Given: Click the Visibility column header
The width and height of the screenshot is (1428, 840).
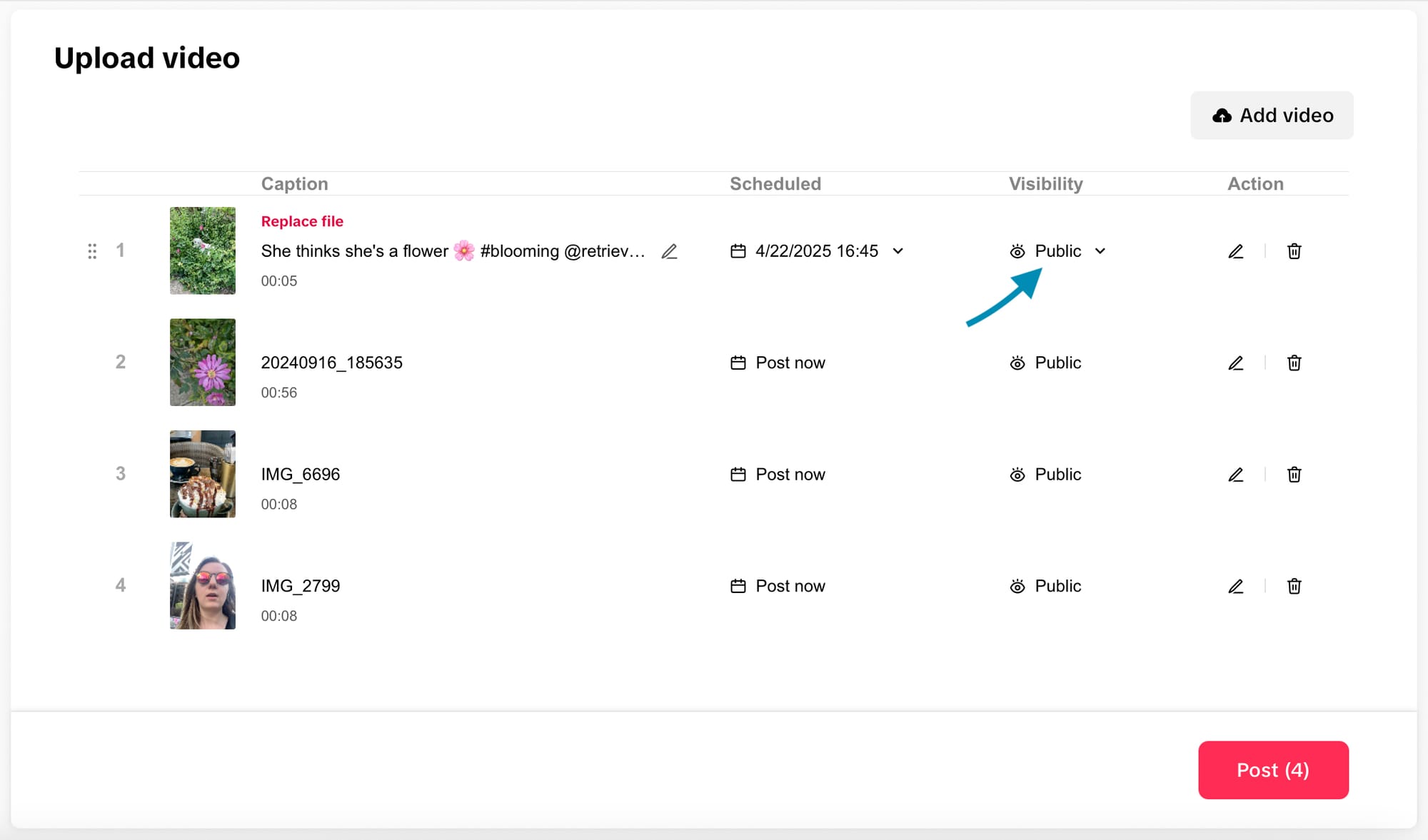Looking at the screenshot, I should (x=1046, y=184).
